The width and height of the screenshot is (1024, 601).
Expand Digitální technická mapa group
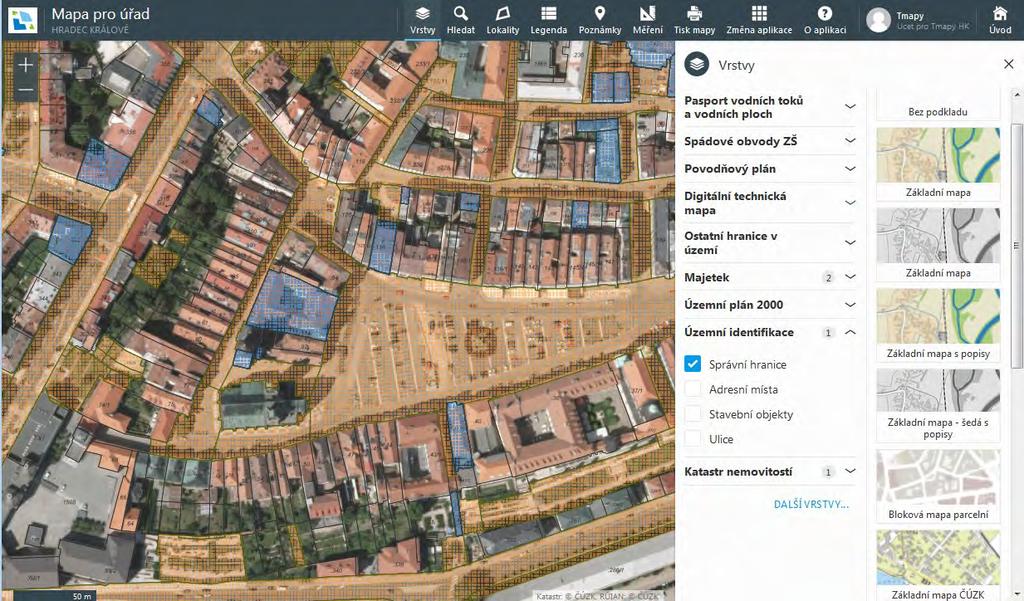pos(850,203)
